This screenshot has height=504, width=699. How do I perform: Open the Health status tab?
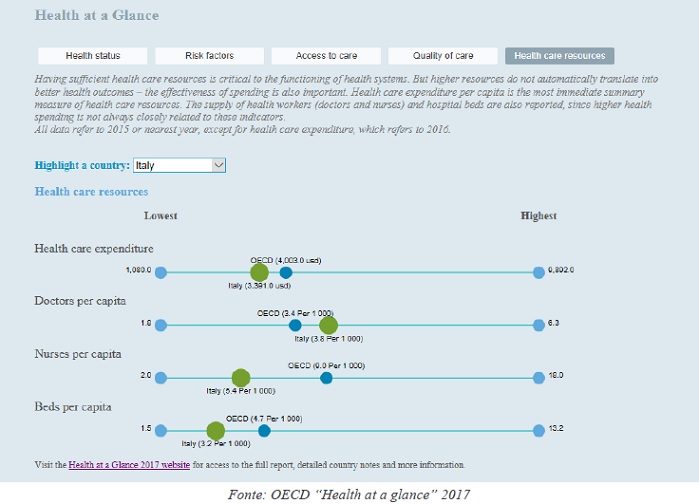92,56
